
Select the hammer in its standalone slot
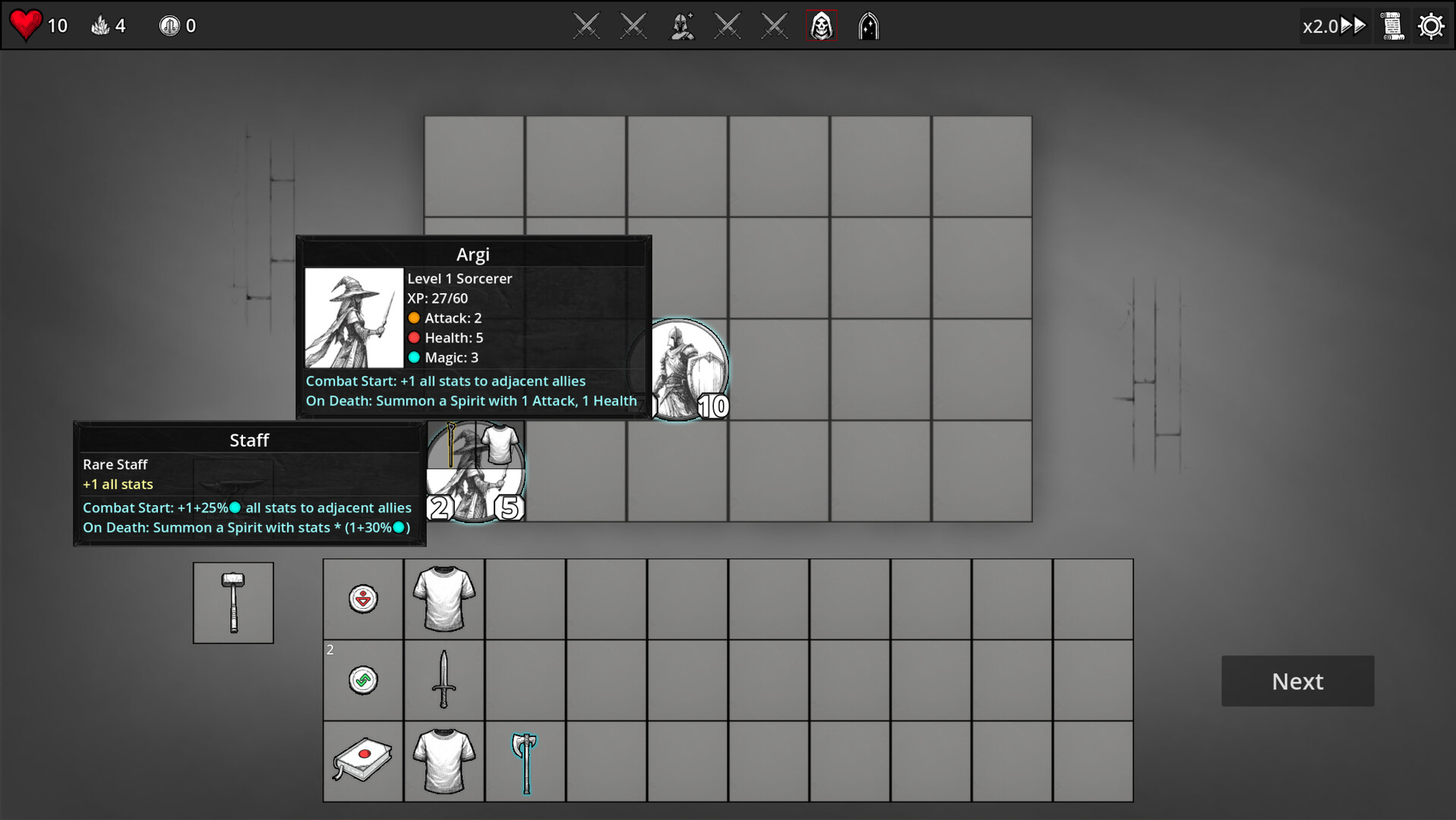click(x=233, y=602)
